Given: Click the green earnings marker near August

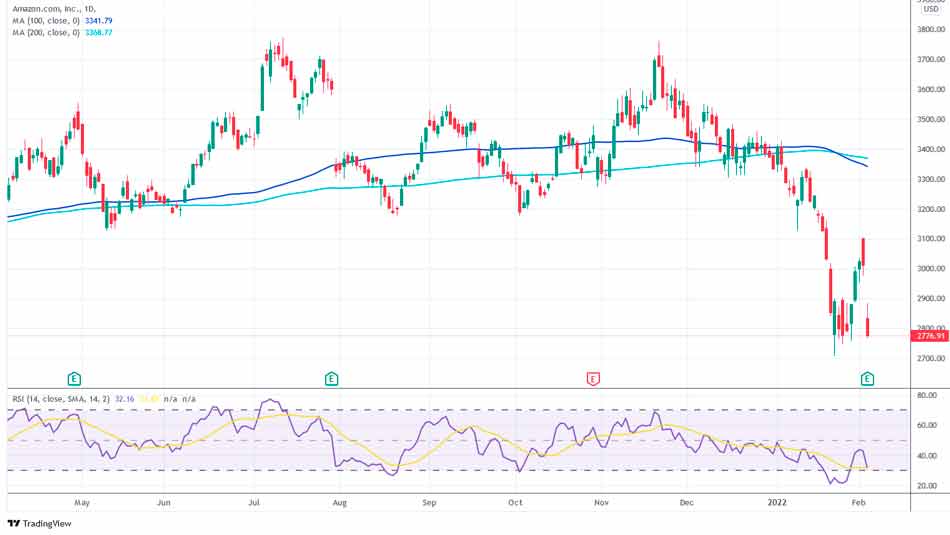Looking at the screenshot, I should [331, 378].
